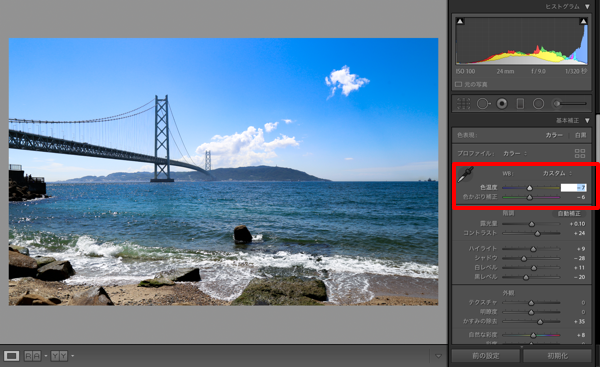Image resolution: width=600 pixels, height=367 pixels.
Task: Select the graduated filter tool
Action: coord(520,103)
